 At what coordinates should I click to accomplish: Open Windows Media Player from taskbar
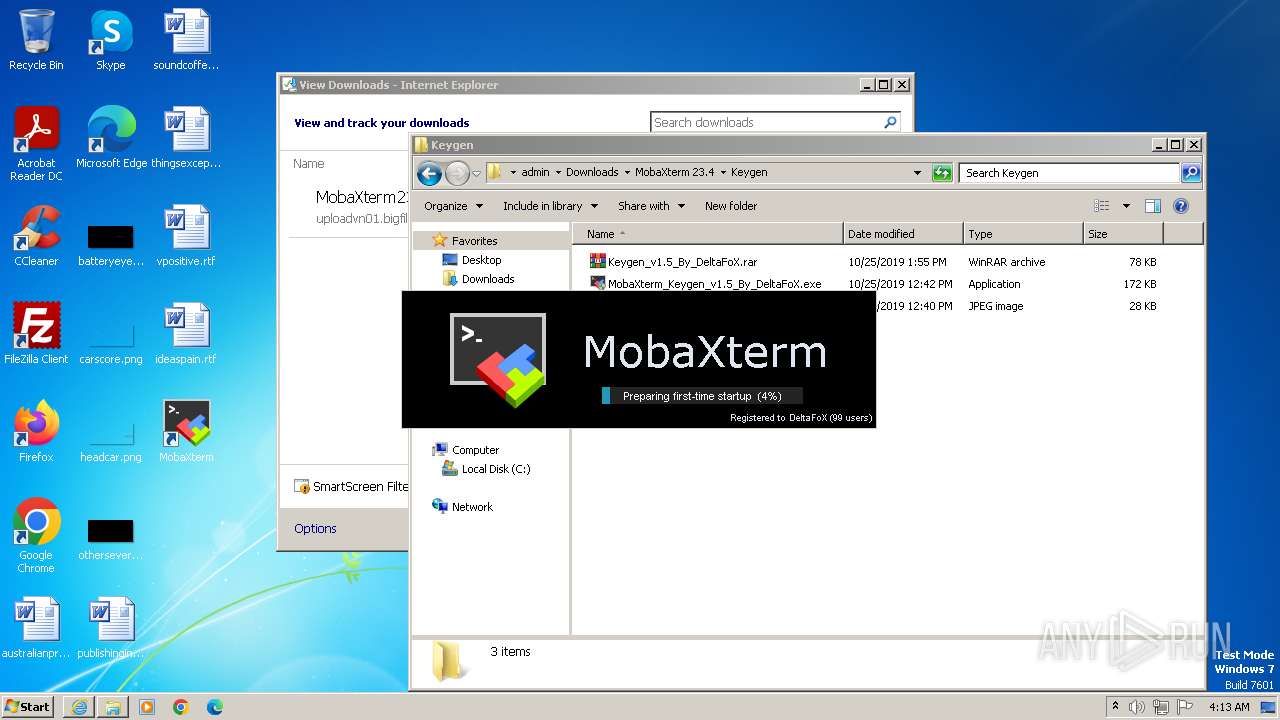tap(147, 707)
